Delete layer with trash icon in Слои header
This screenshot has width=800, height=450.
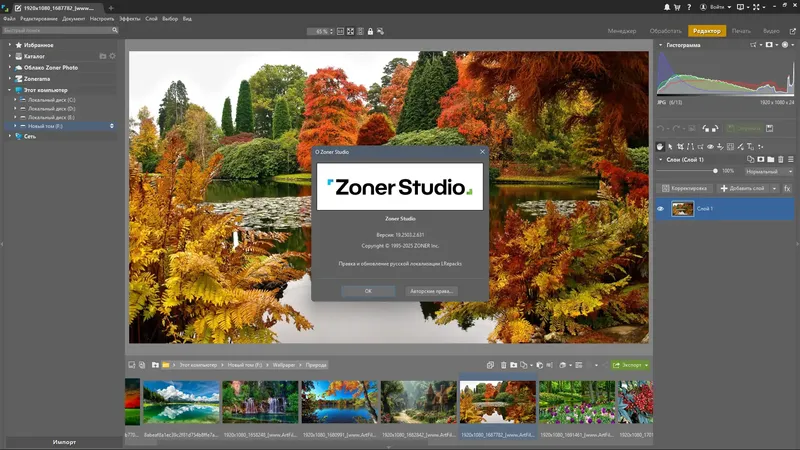point(781,160)
